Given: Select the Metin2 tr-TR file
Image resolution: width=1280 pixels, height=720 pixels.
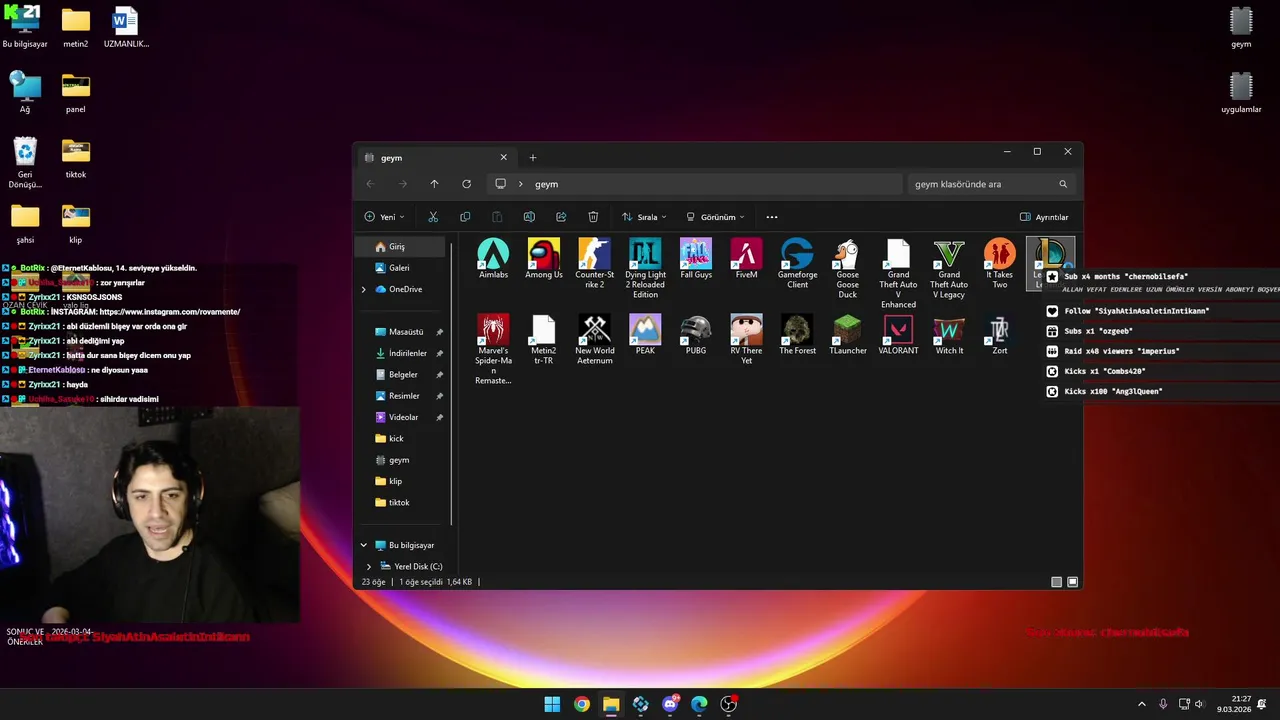Looking at the screenshot, I should tap(544, 340).
